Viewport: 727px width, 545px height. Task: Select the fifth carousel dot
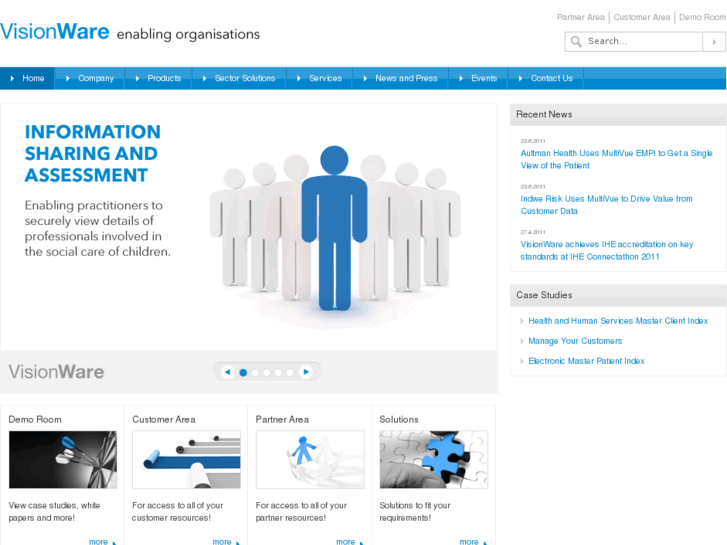(x=290, y=372)
